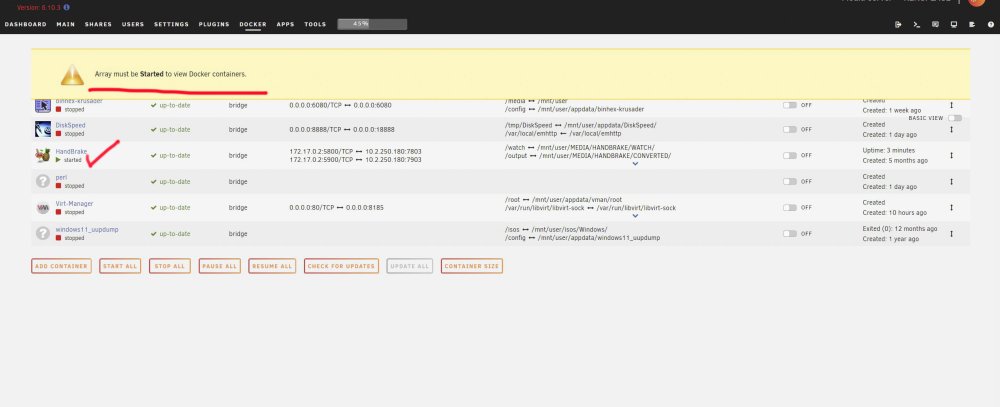
Task: Open the HandBrake container name link
Action: 71,152
